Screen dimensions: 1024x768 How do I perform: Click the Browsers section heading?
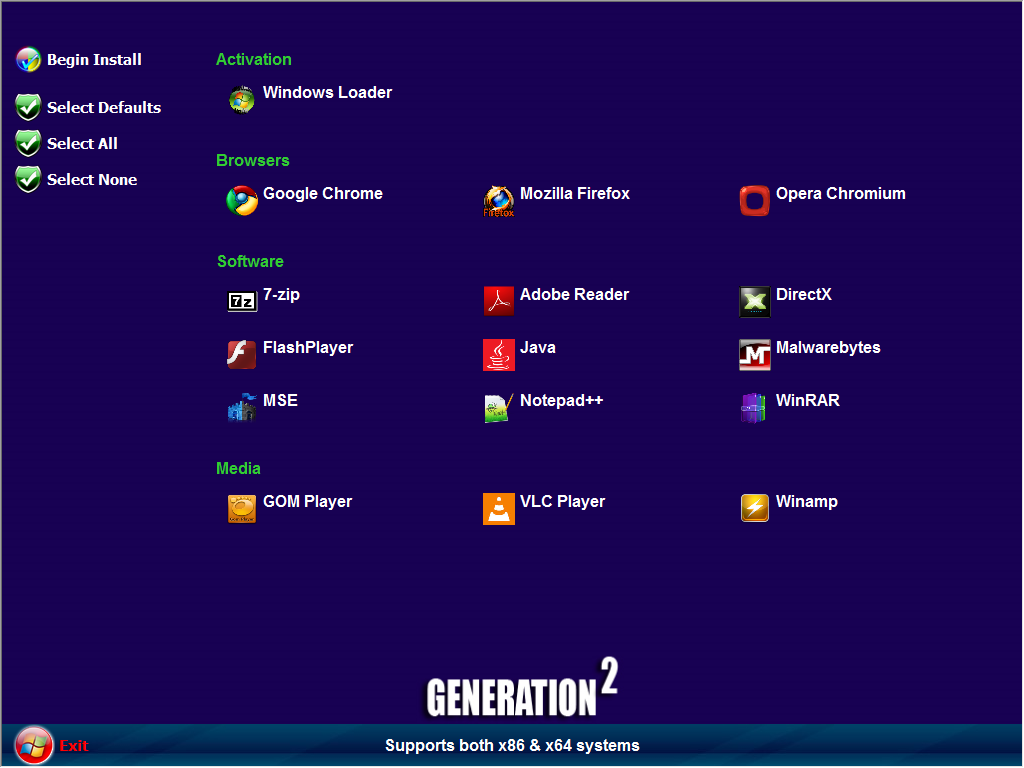253,161
